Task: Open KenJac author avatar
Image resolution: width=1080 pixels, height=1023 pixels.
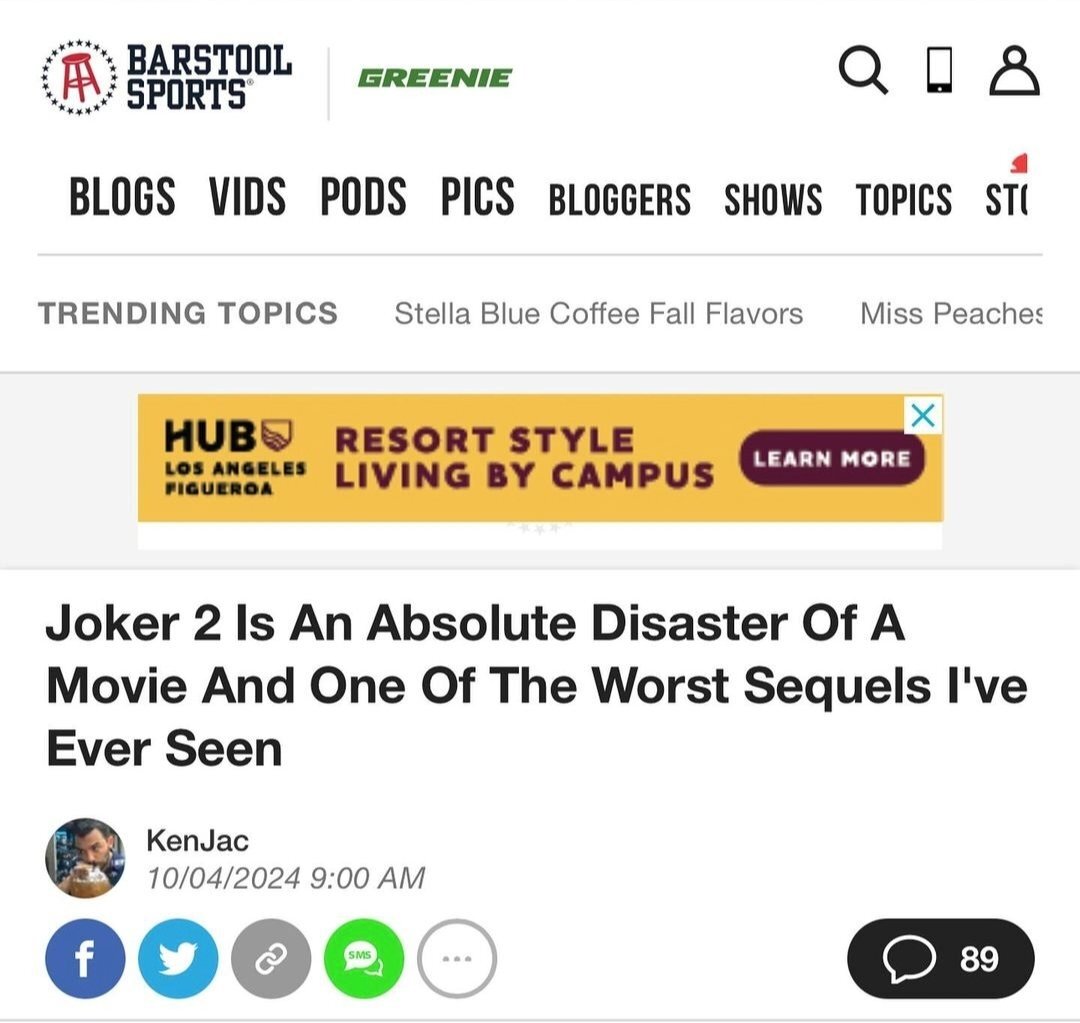Action: 85,857
